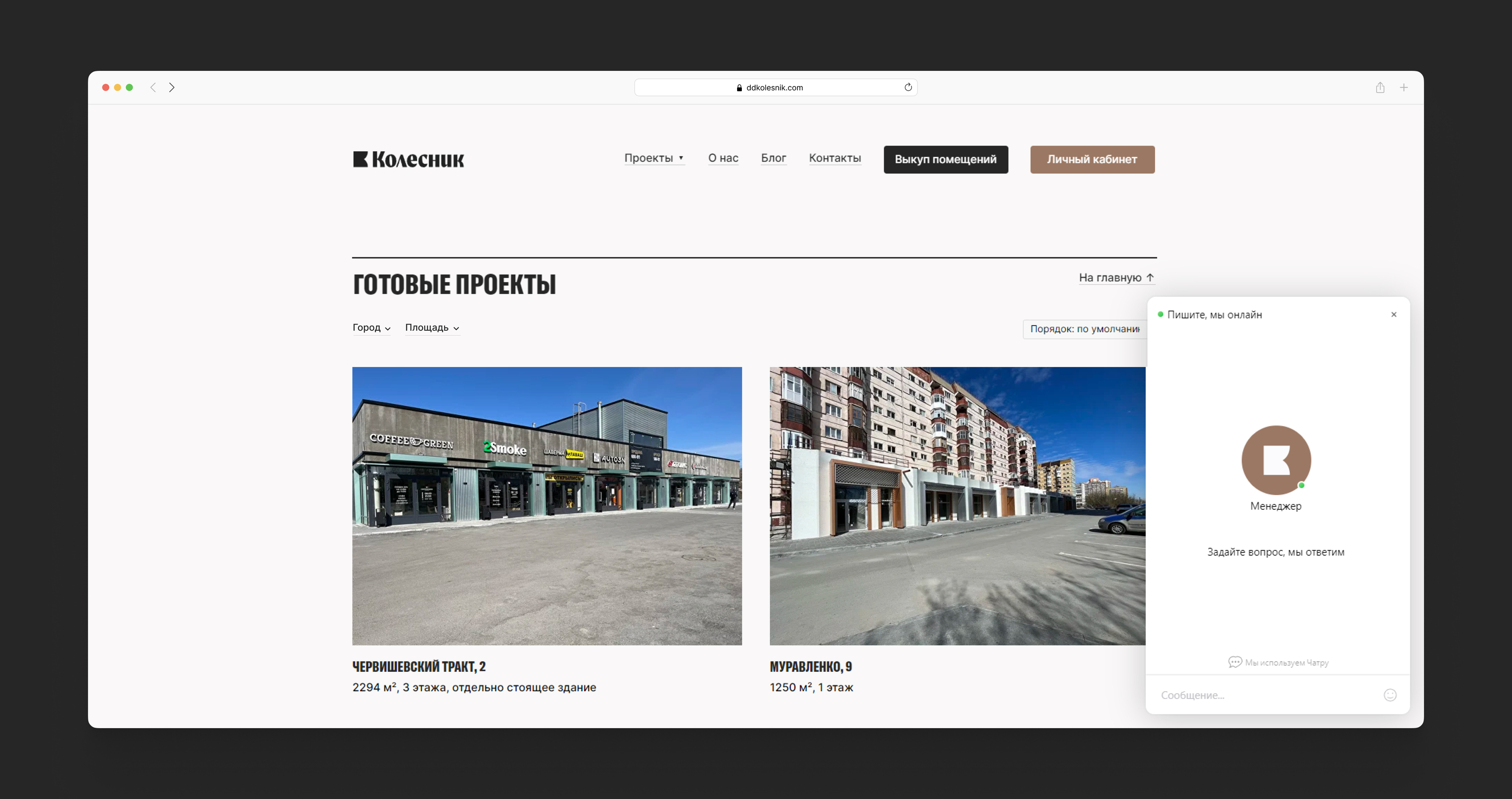Image resolution: width=1512 pixels, height=799 pixels.
Task: Reload the page with the refresh icon
Action: coord(908,87)
